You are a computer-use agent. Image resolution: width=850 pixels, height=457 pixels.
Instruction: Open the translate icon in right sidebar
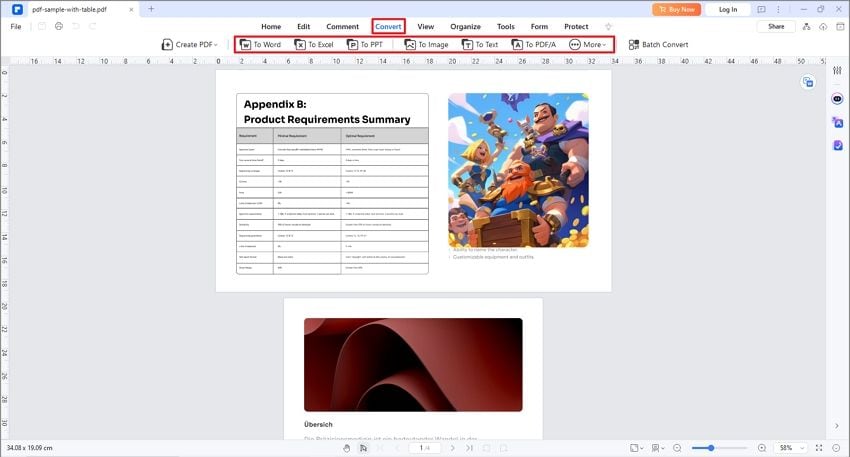click(x=838, y=123)
